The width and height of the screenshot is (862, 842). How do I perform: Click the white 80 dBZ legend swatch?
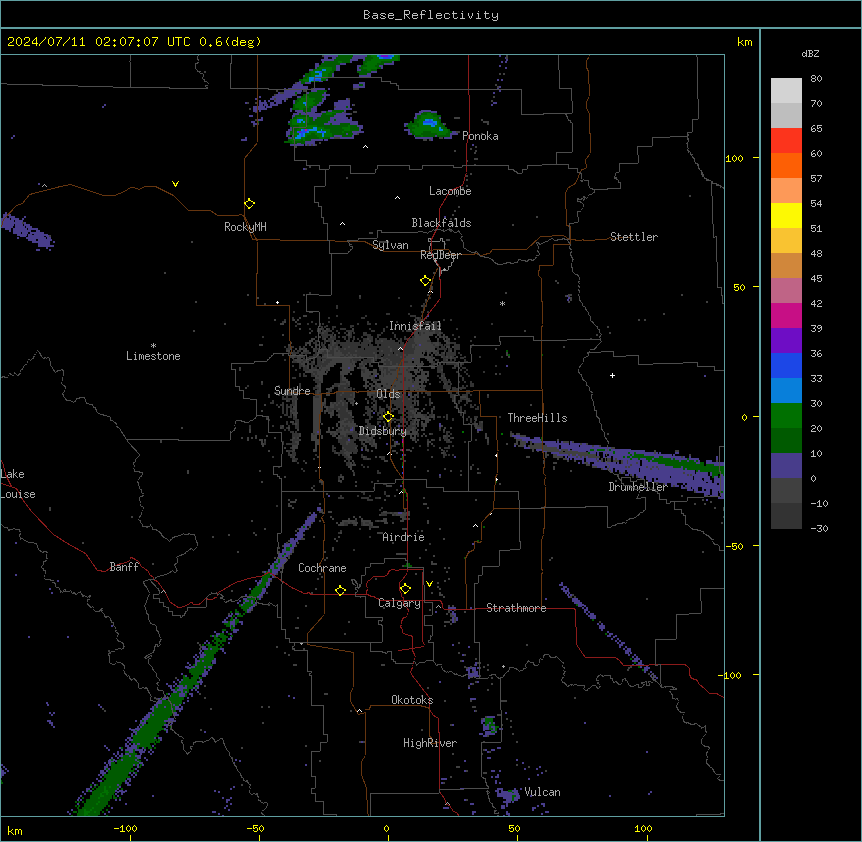786,91
